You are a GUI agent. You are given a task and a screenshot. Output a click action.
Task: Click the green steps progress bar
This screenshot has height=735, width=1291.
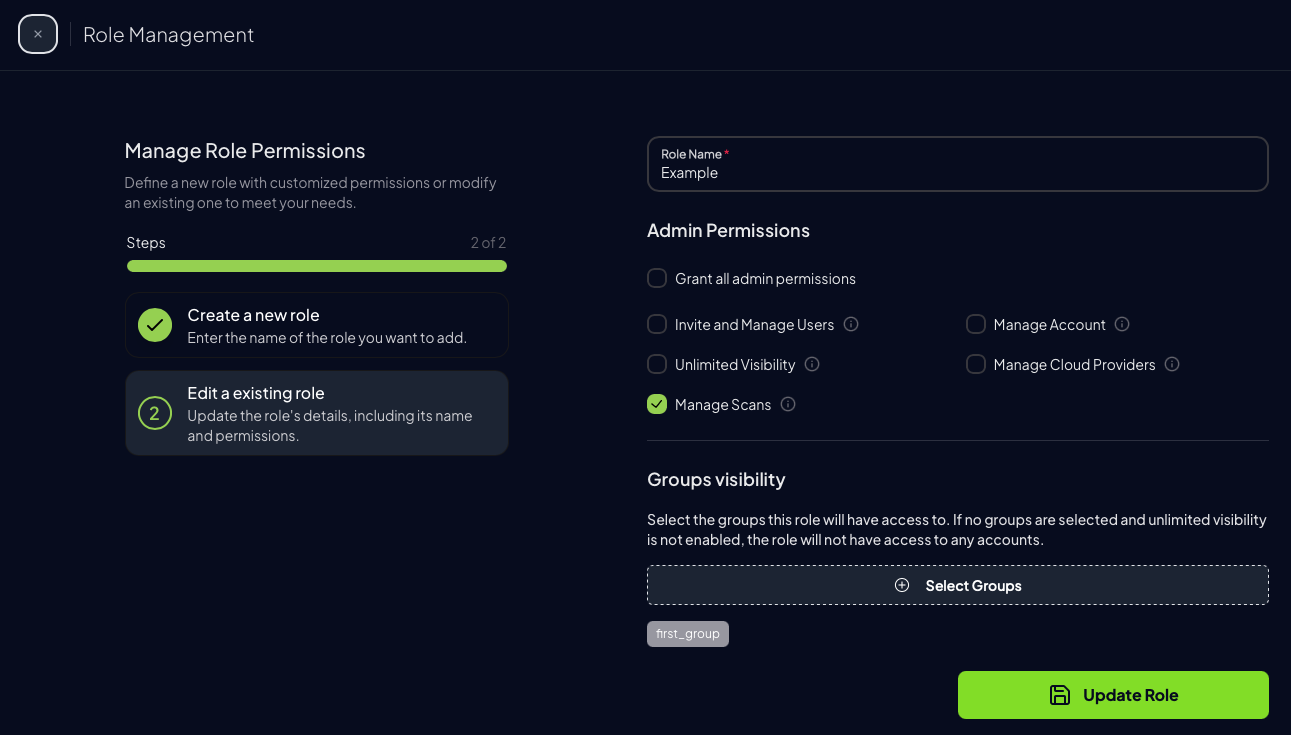click(316, 266)
